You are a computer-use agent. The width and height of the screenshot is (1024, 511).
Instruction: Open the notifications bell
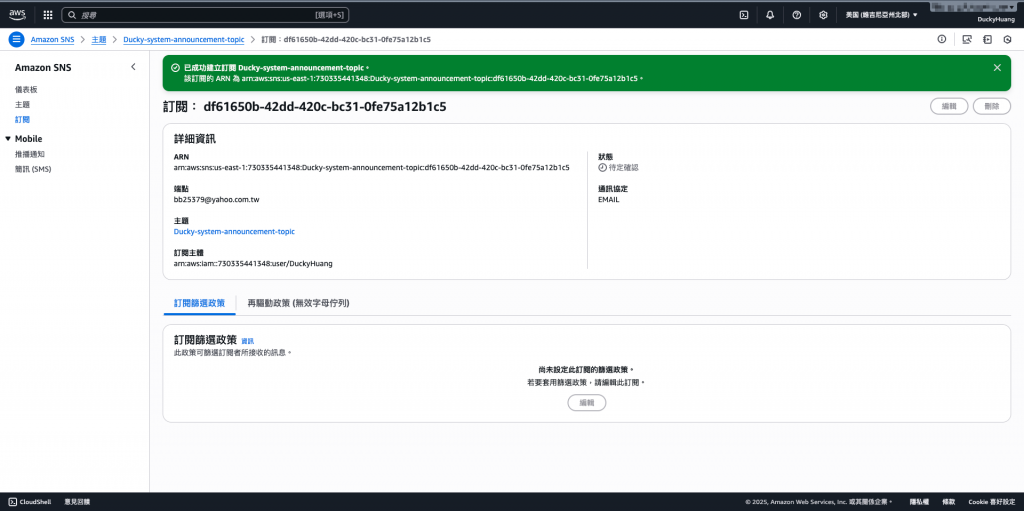770,14
